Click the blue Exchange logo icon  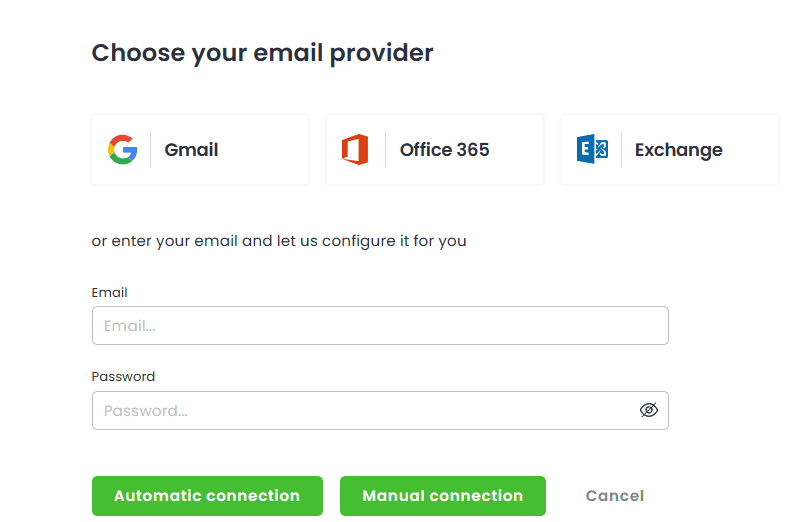pos(592,150)
